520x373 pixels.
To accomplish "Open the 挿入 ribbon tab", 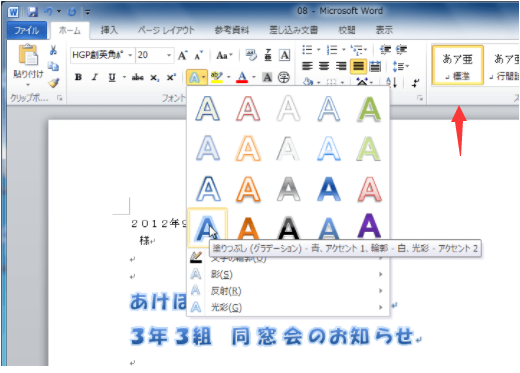I will [109, 30].
